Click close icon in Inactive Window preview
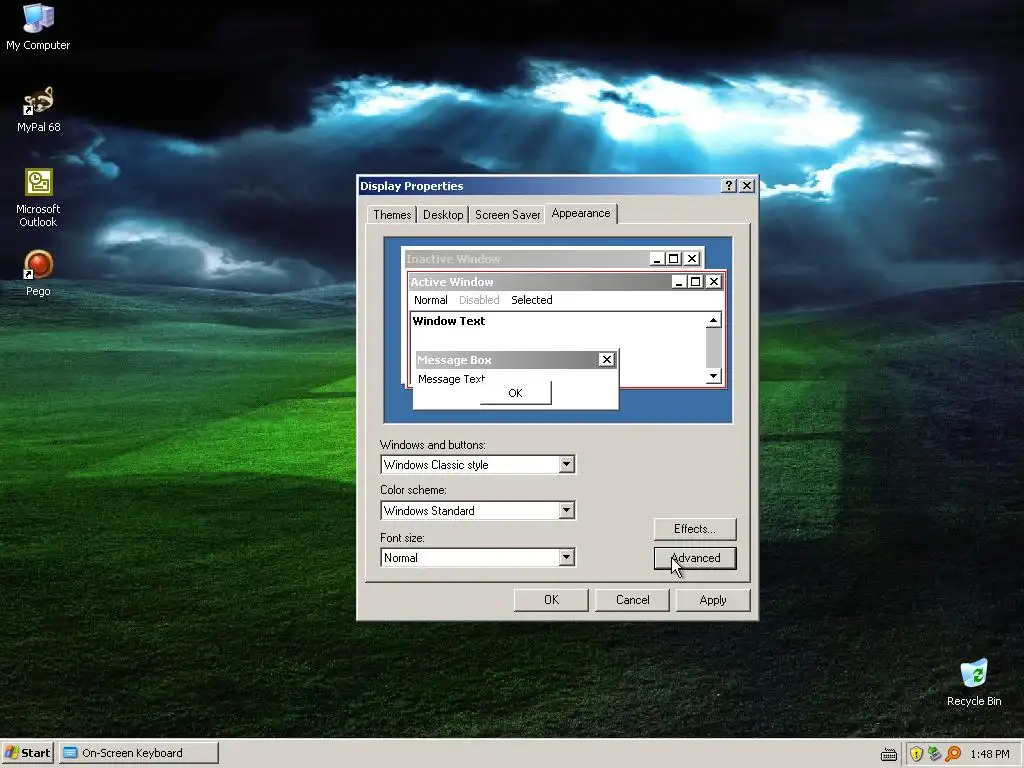Viewport: 1024px width, 768px height. tap(692, 259)
